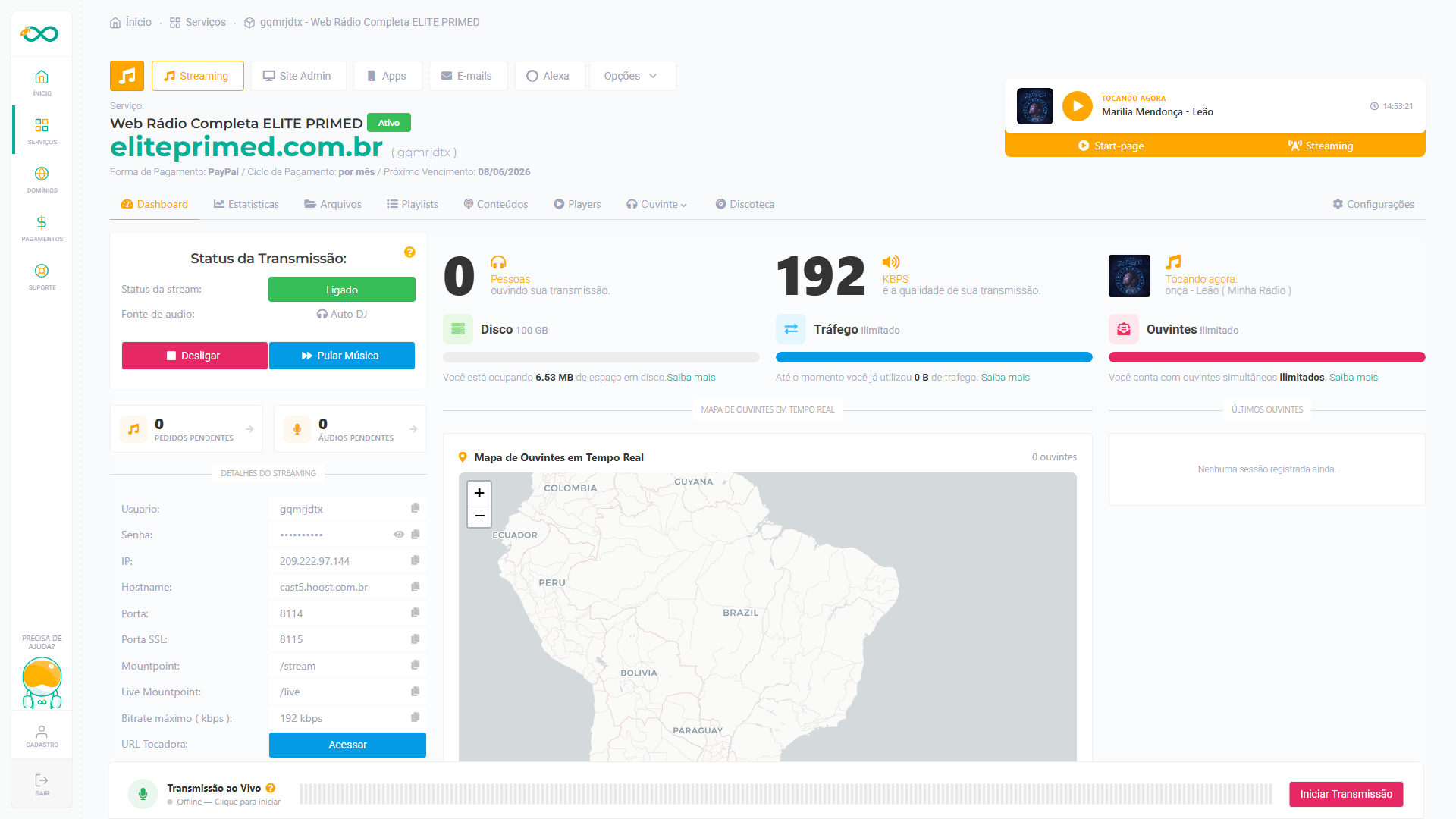Open the Alexa section
Image resolution: width=1456 pixels, height=819 pixels.
549,76
